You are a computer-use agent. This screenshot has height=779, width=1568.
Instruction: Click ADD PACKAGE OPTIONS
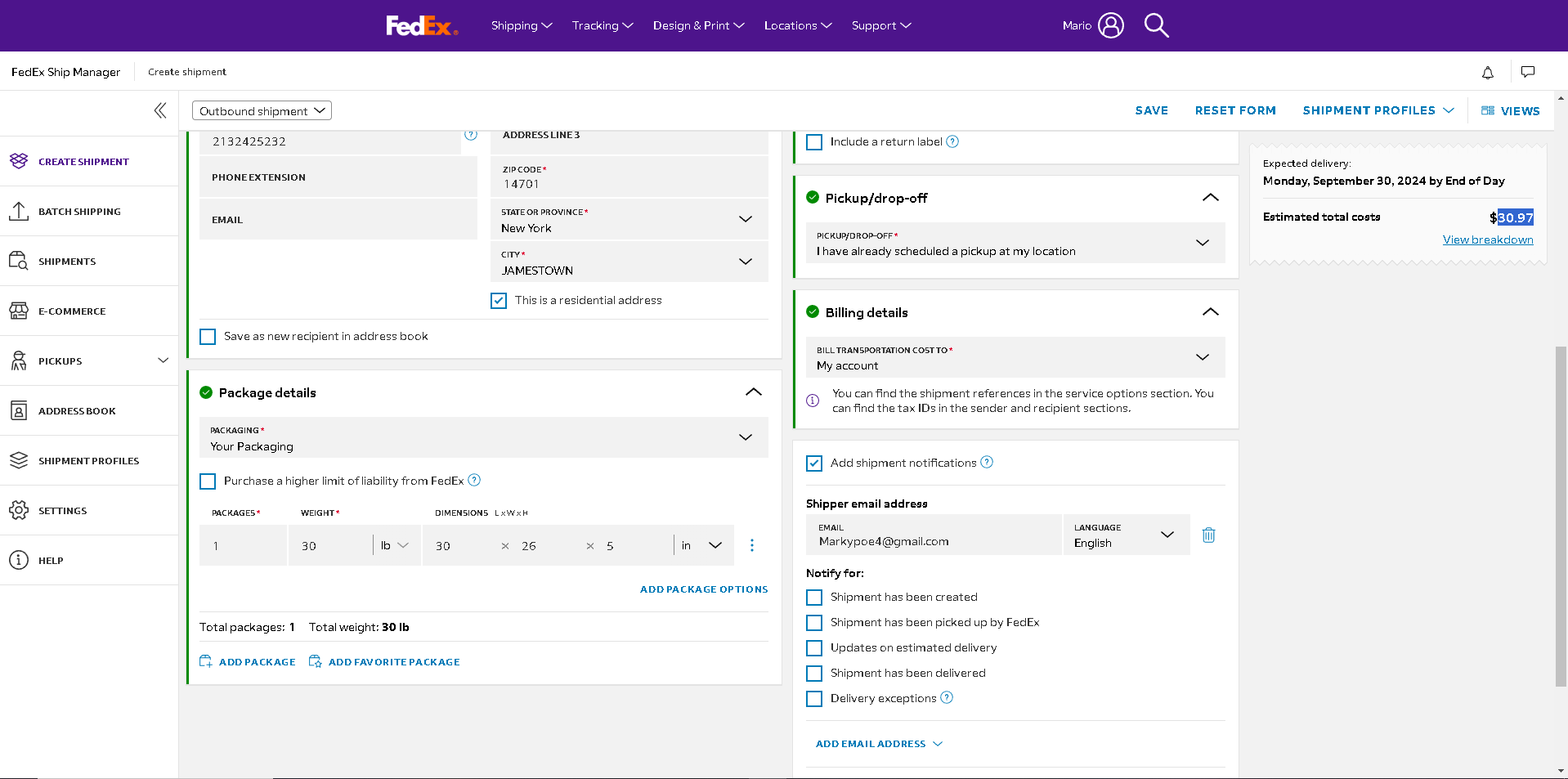[x=704, y=589]
